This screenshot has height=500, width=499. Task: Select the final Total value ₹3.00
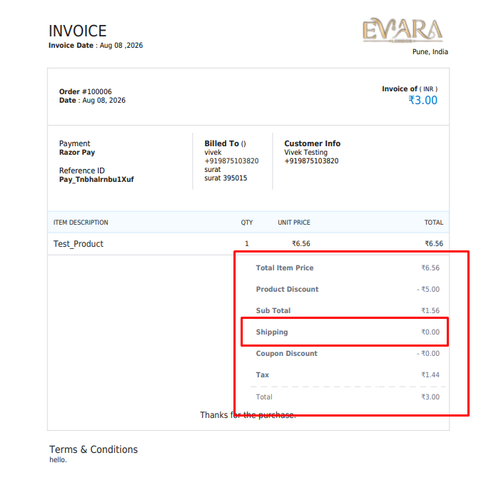[430, 397]
